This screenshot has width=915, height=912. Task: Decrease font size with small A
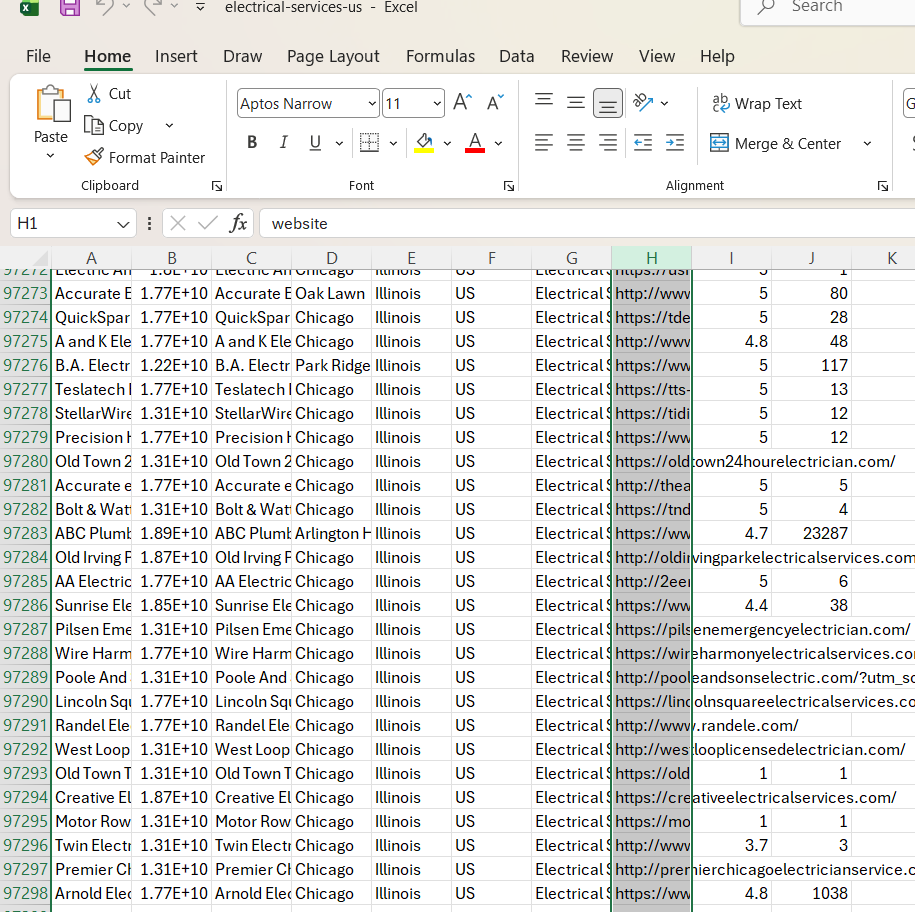click(x=495, y=102)
